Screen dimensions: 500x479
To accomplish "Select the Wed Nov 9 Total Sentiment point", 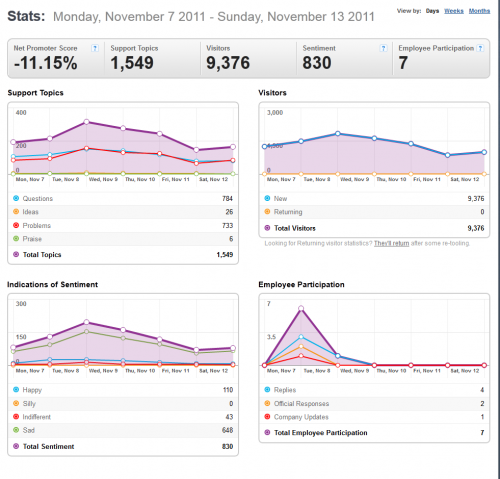I will [x=86, y=322].
